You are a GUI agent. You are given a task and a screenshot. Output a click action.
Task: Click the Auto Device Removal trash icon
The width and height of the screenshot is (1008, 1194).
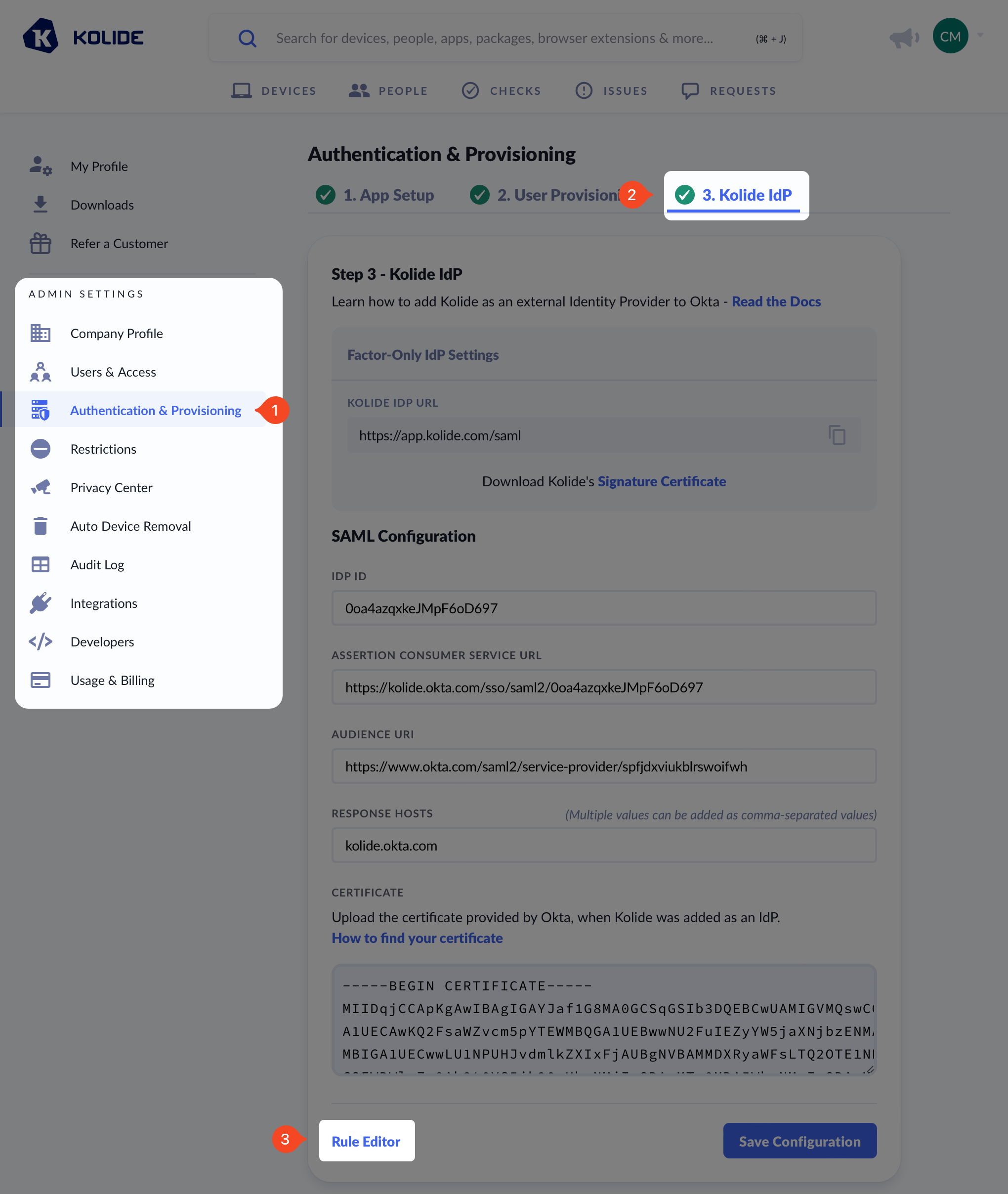click(41, 526)
